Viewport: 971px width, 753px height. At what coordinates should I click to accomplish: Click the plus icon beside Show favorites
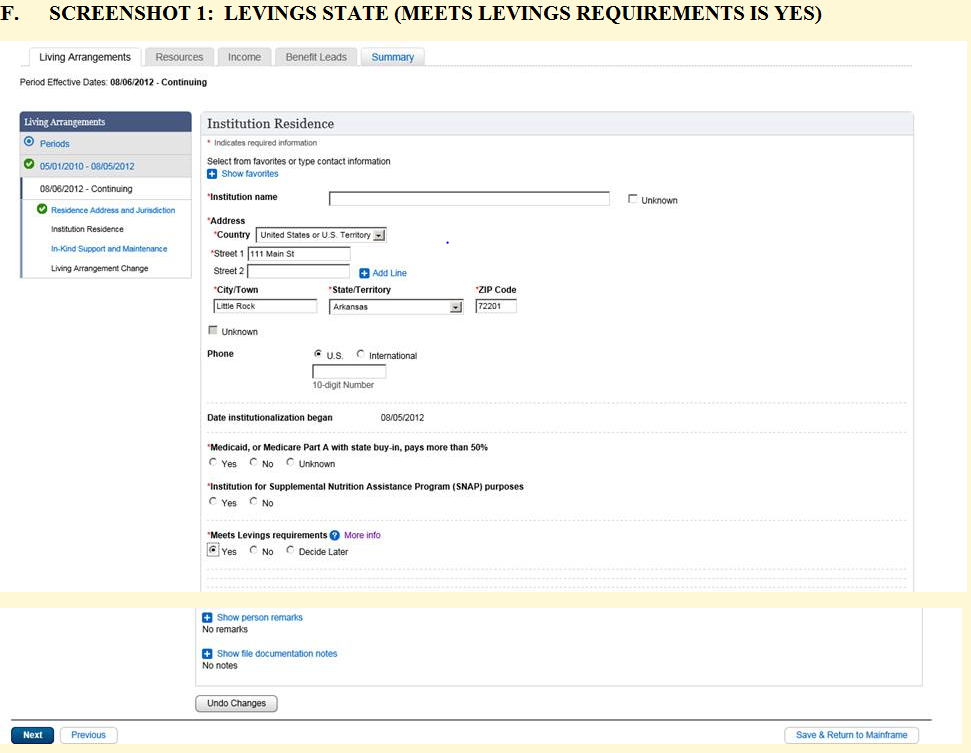pyautogui.click(x=212, y=174)
